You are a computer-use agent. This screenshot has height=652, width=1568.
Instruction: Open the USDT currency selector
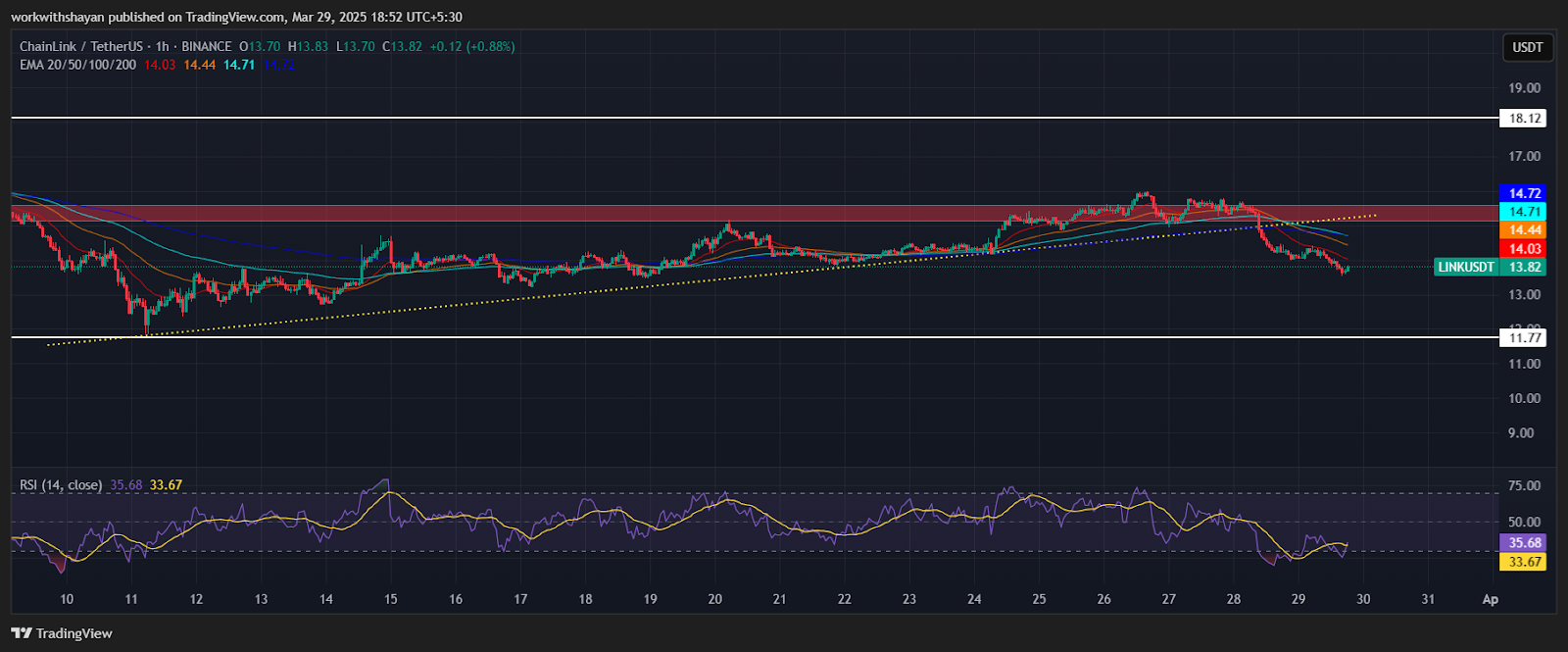tap(1527, 47)
